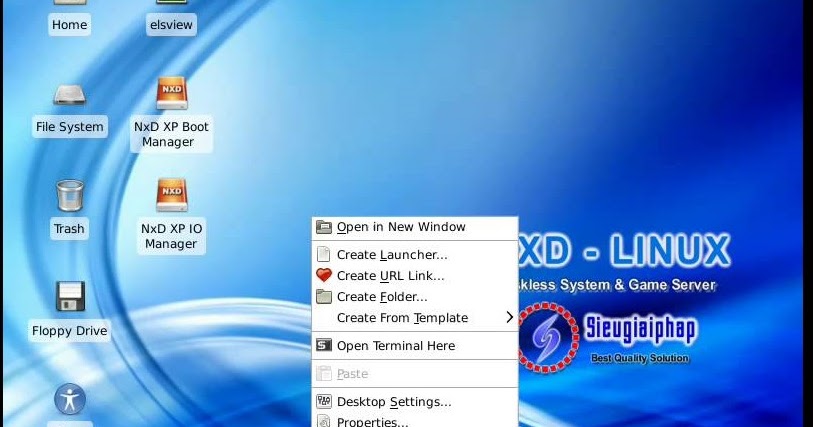Select the NxD XP Boot Manager icon
The image size is (813, 427).
click(172, 94)
